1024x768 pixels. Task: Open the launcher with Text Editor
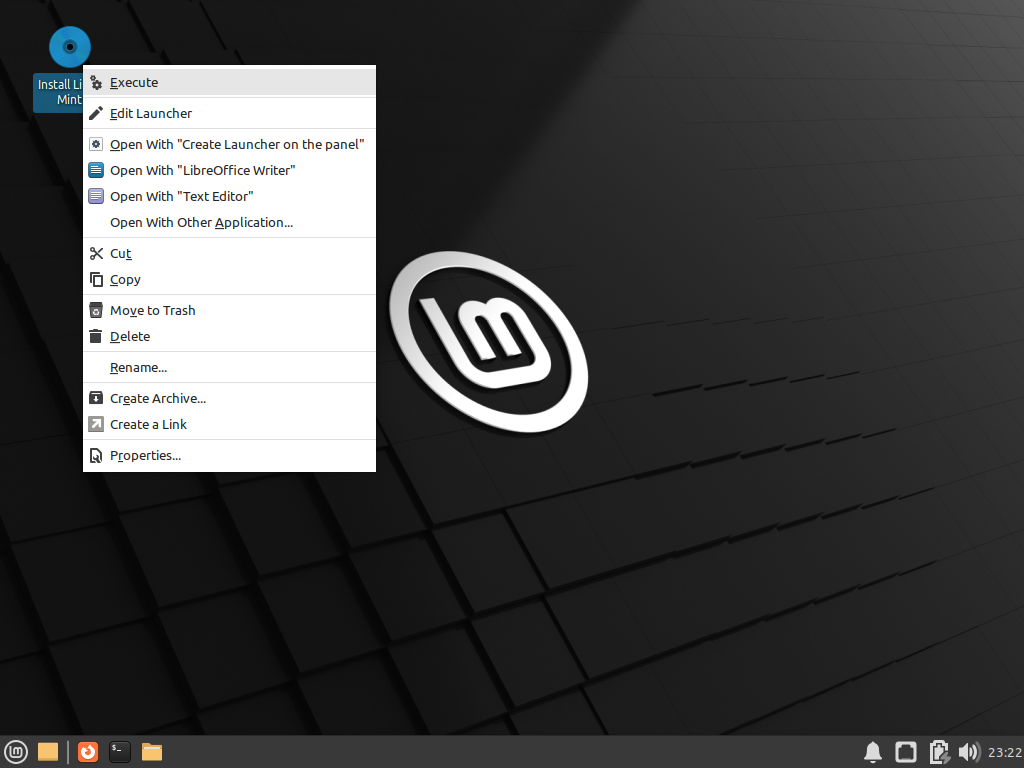229,197
